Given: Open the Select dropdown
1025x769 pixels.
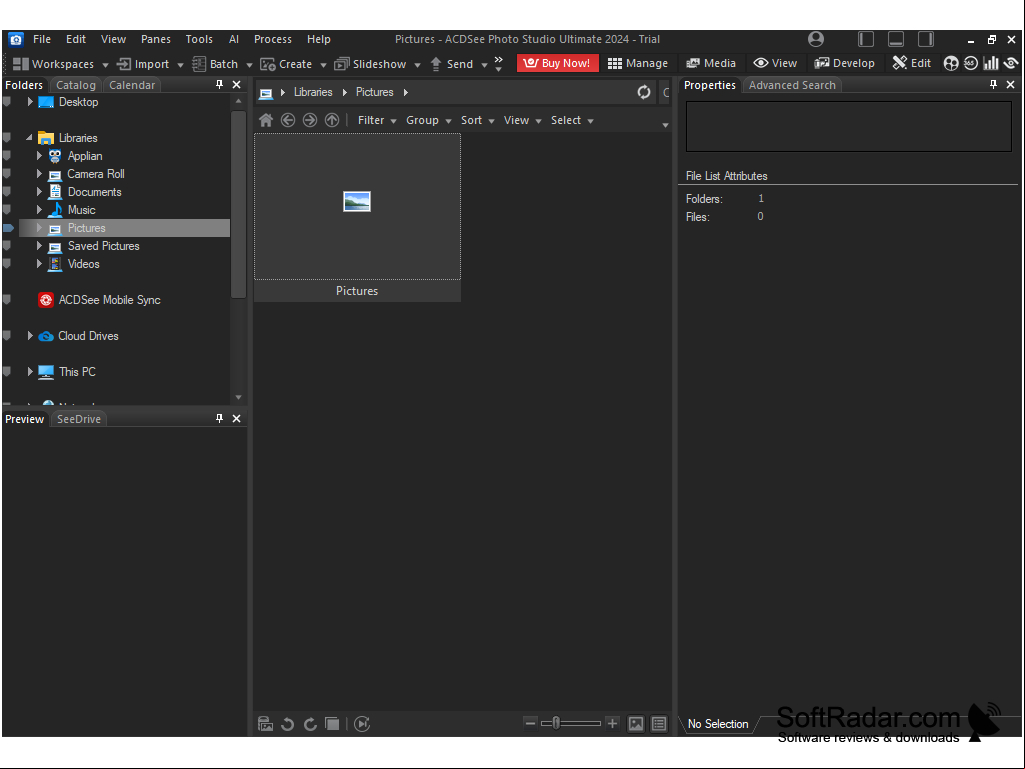Looking at the screenshot, I should pos(572,120).
